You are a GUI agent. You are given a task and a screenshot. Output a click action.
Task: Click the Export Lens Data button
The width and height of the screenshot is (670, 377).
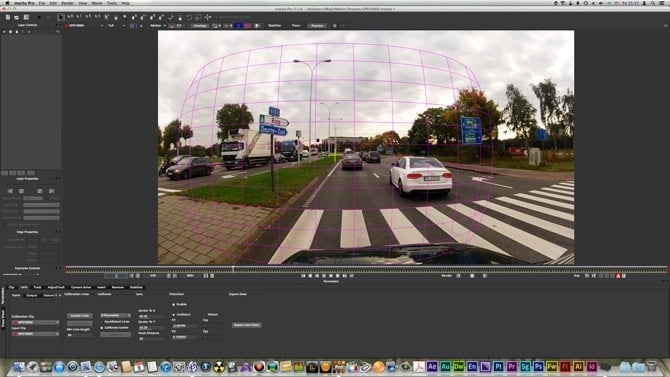coord(247,325)
